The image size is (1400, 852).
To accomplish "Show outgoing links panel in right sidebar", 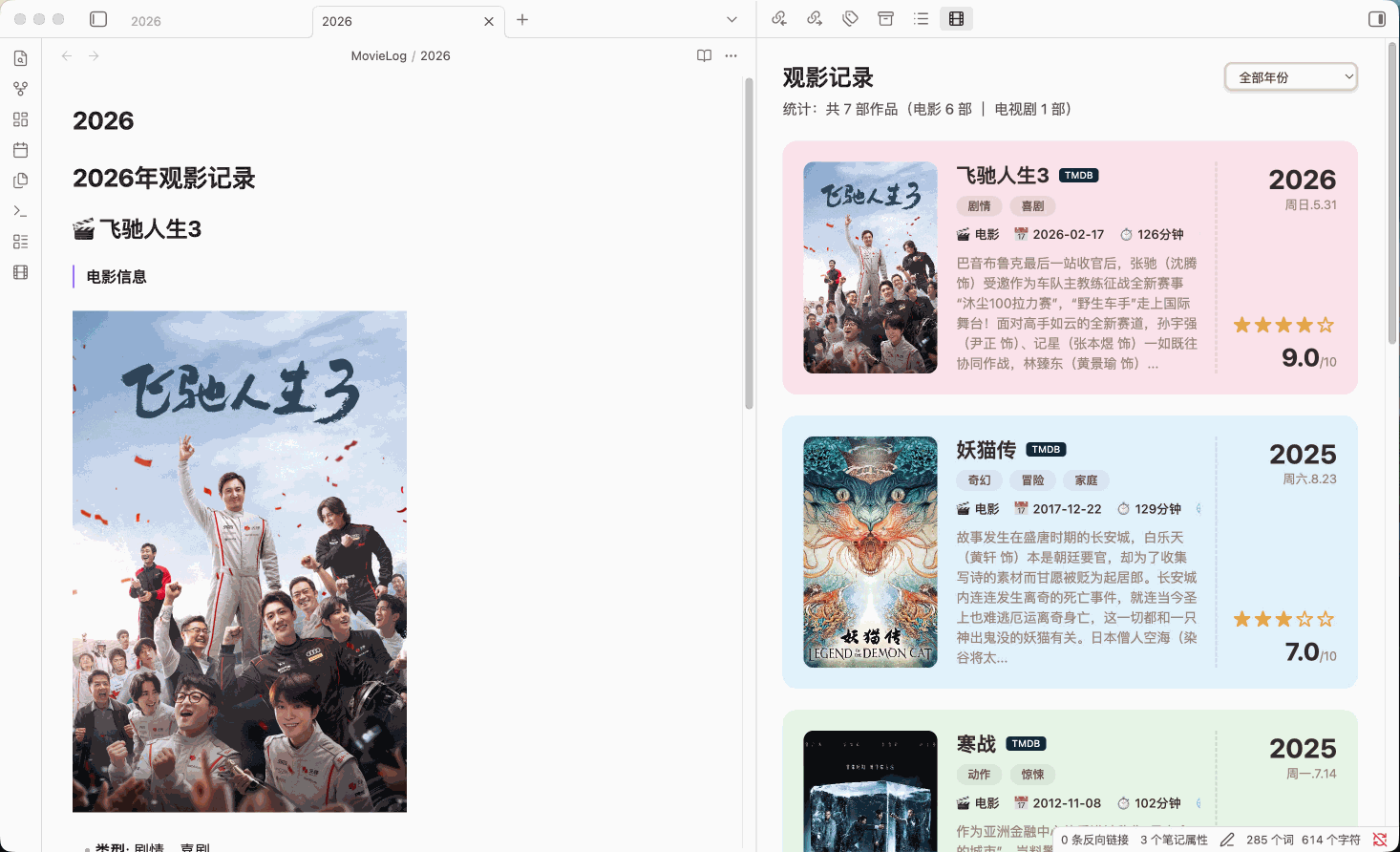I will pos(815,18).
